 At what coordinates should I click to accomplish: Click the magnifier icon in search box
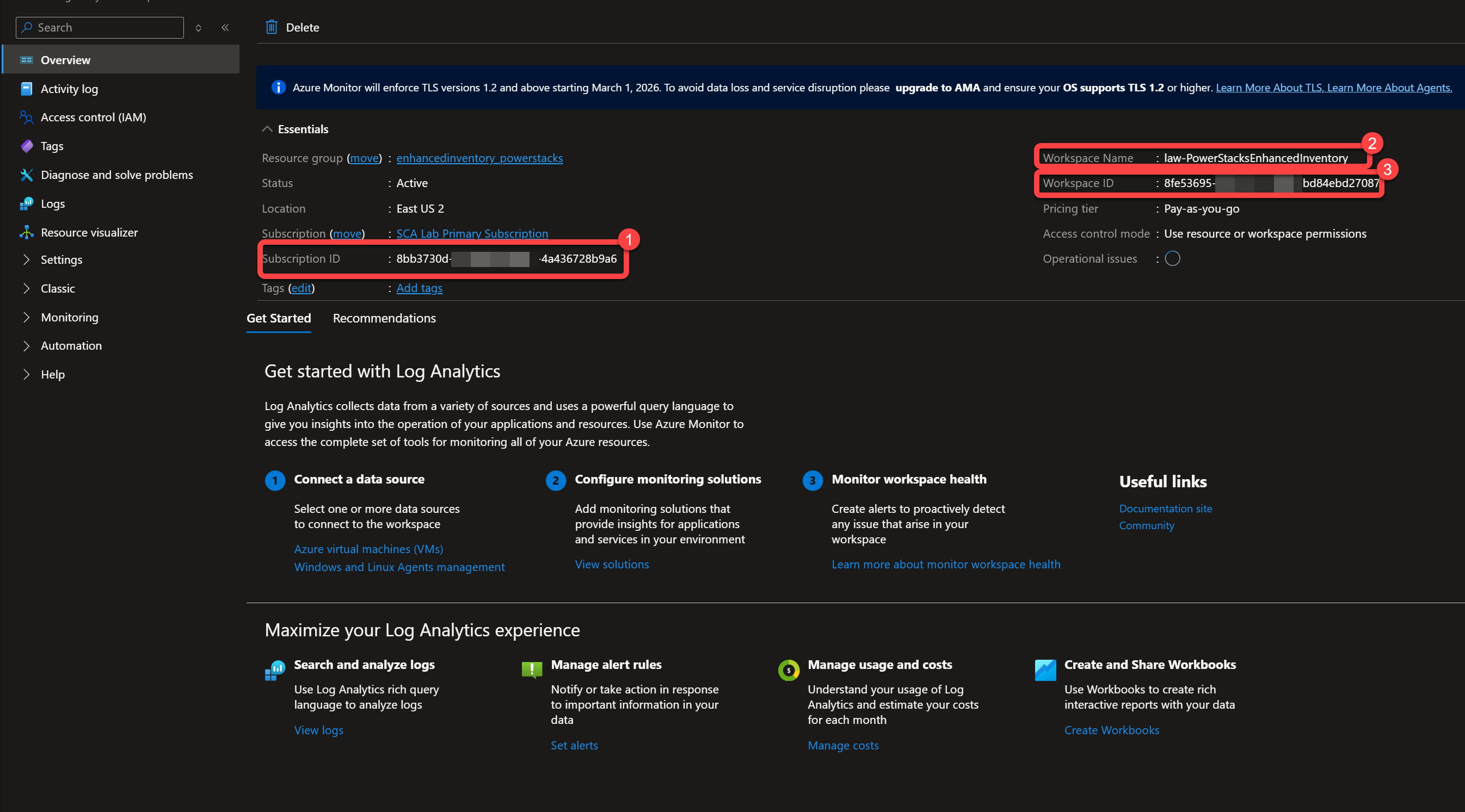(27, 27)
